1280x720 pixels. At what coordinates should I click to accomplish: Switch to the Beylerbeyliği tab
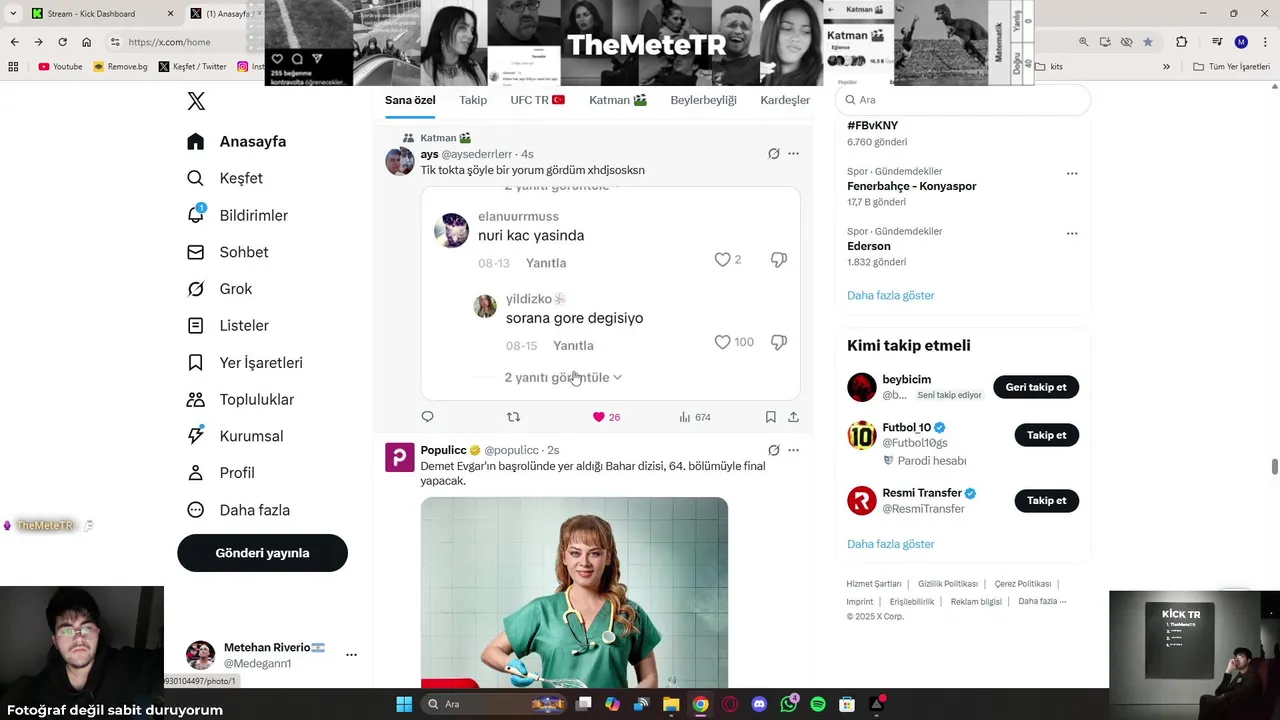703,100
